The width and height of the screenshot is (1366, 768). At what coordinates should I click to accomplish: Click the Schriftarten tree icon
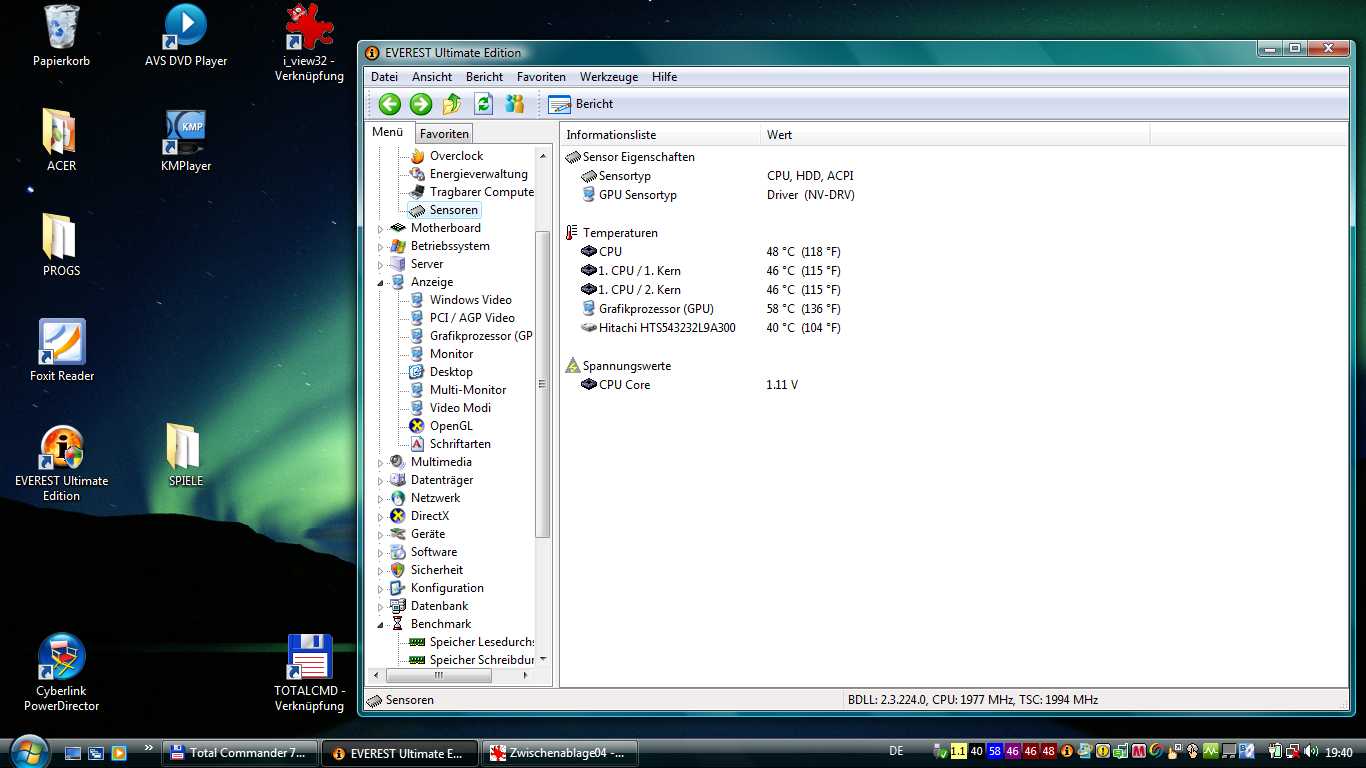coord(417,444)
